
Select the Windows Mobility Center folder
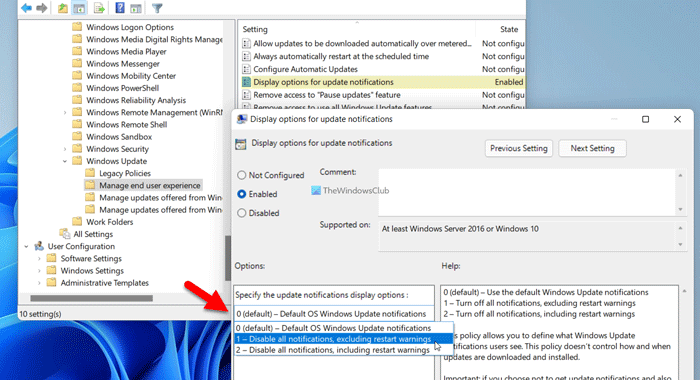pos(131,76)
